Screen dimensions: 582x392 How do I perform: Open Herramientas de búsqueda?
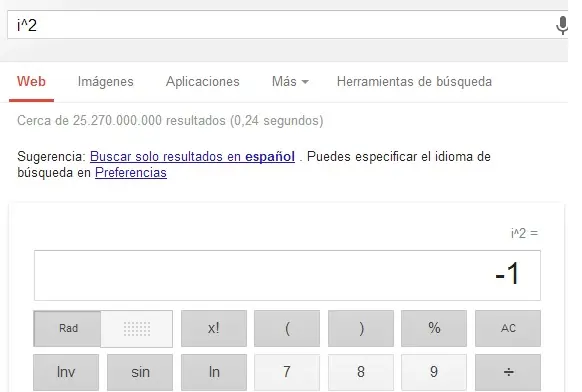tap(414, 81)
